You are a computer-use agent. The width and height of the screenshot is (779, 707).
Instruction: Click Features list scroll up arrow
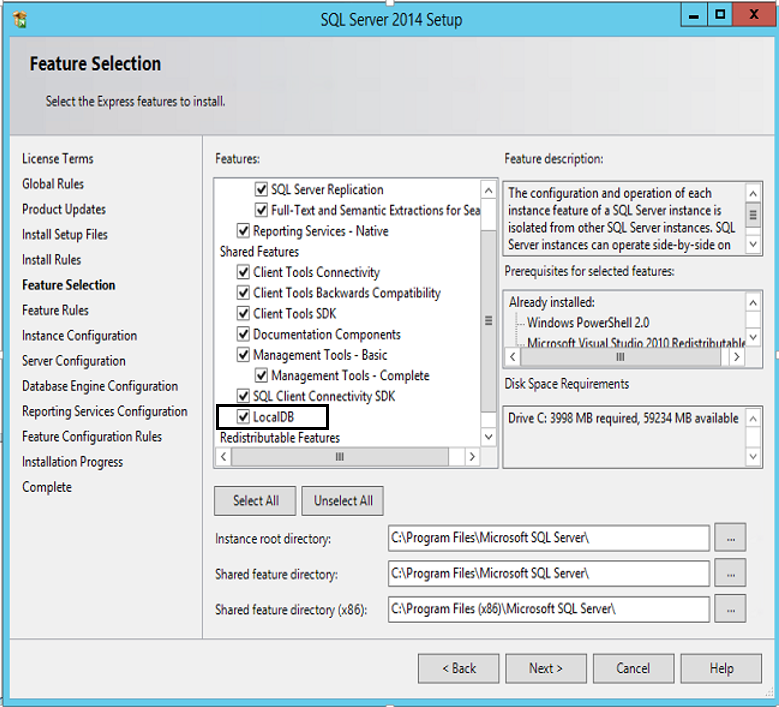click(489, 190)
